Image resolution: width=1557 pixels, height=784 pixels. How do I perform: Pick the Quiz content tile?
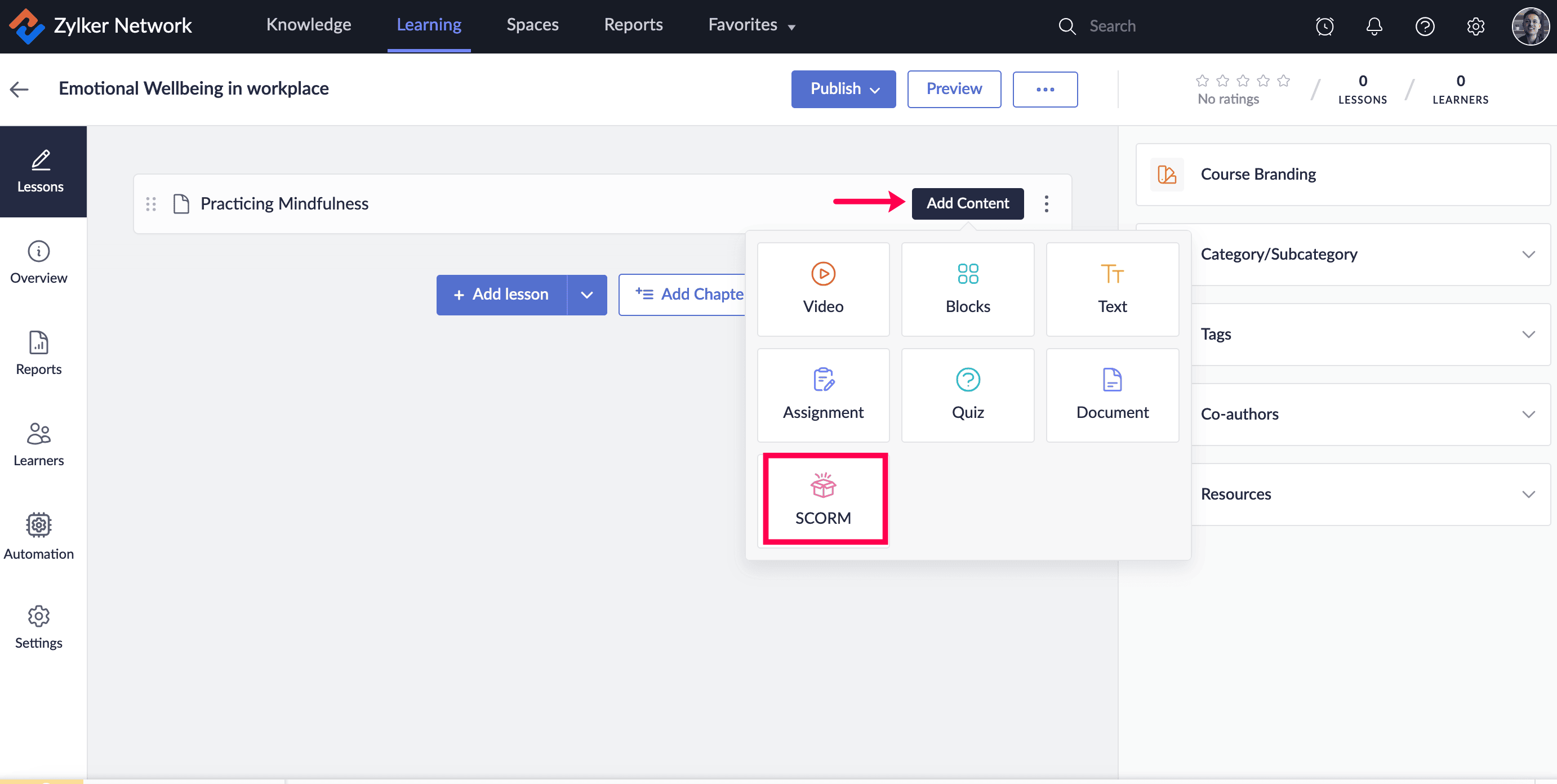point(967,395)
